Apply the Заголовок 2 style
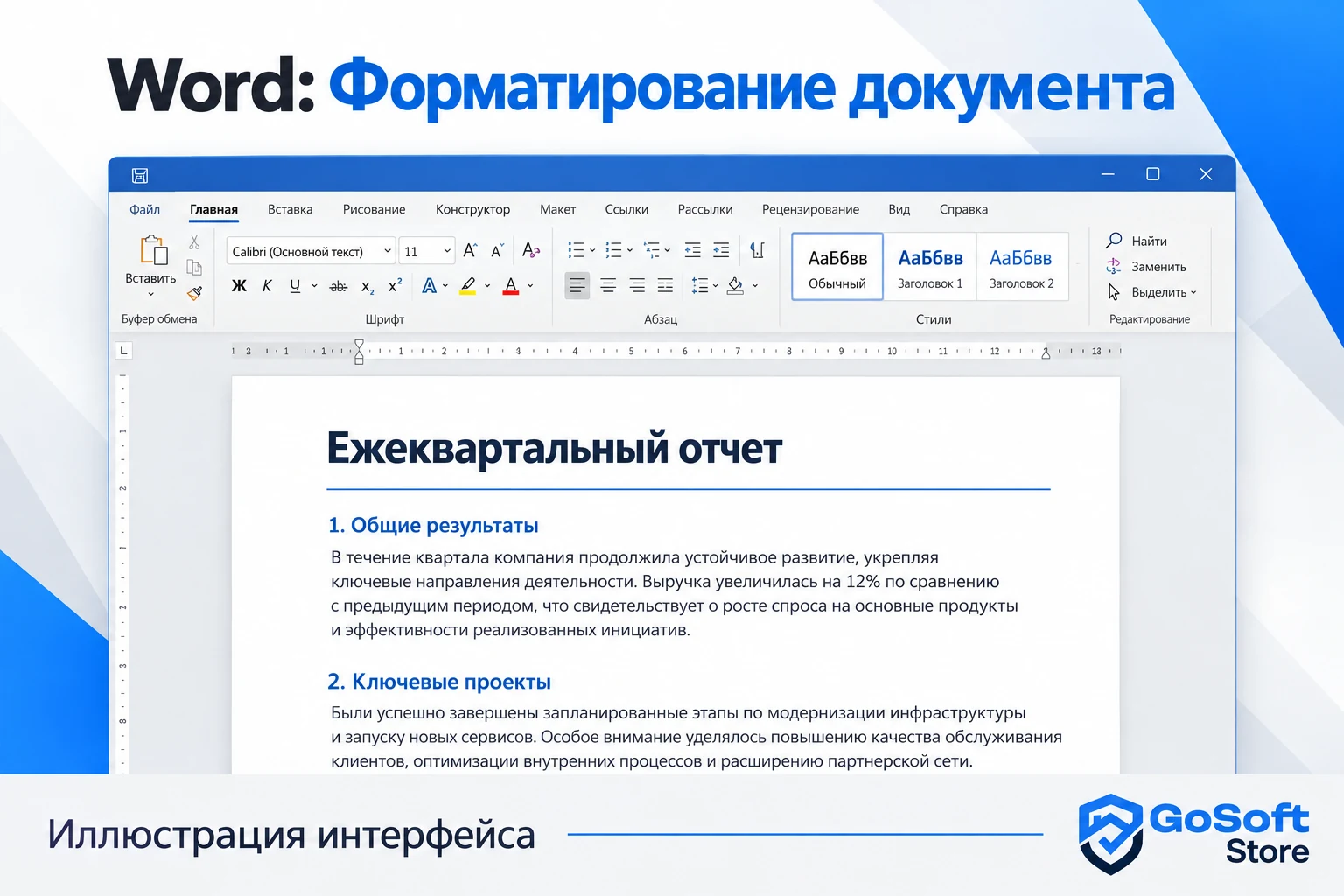 point(1022,267)
